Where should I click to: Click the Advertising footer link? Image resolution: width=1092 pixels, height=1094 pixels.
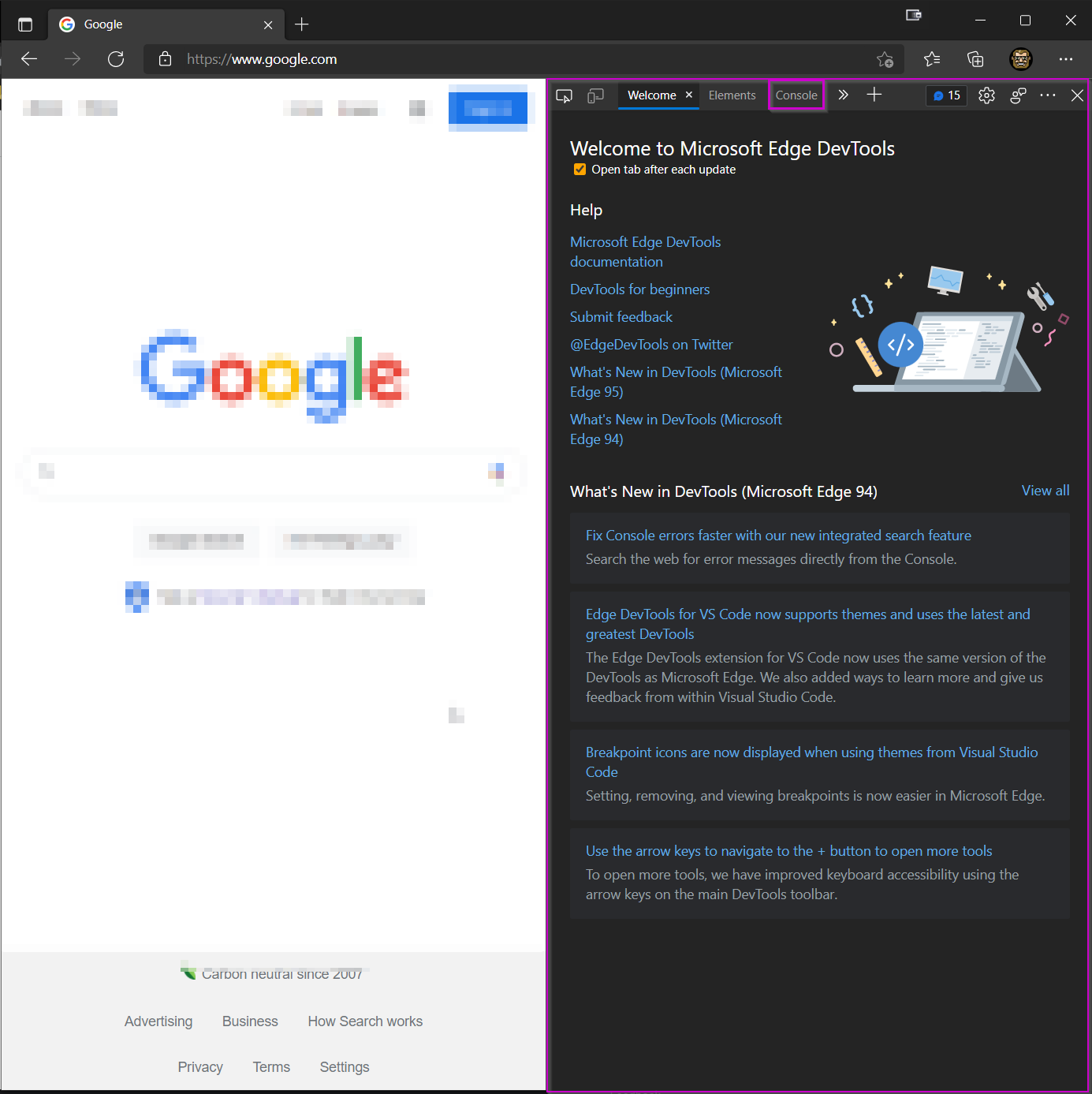(158, 1021)
